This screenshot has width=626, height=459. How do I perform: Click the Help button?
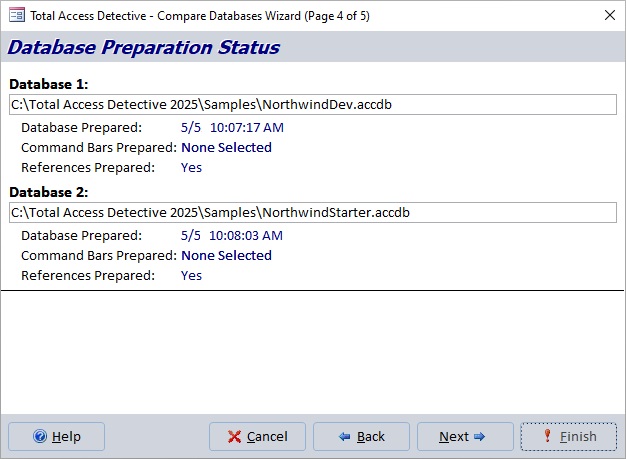coord(56,436)
